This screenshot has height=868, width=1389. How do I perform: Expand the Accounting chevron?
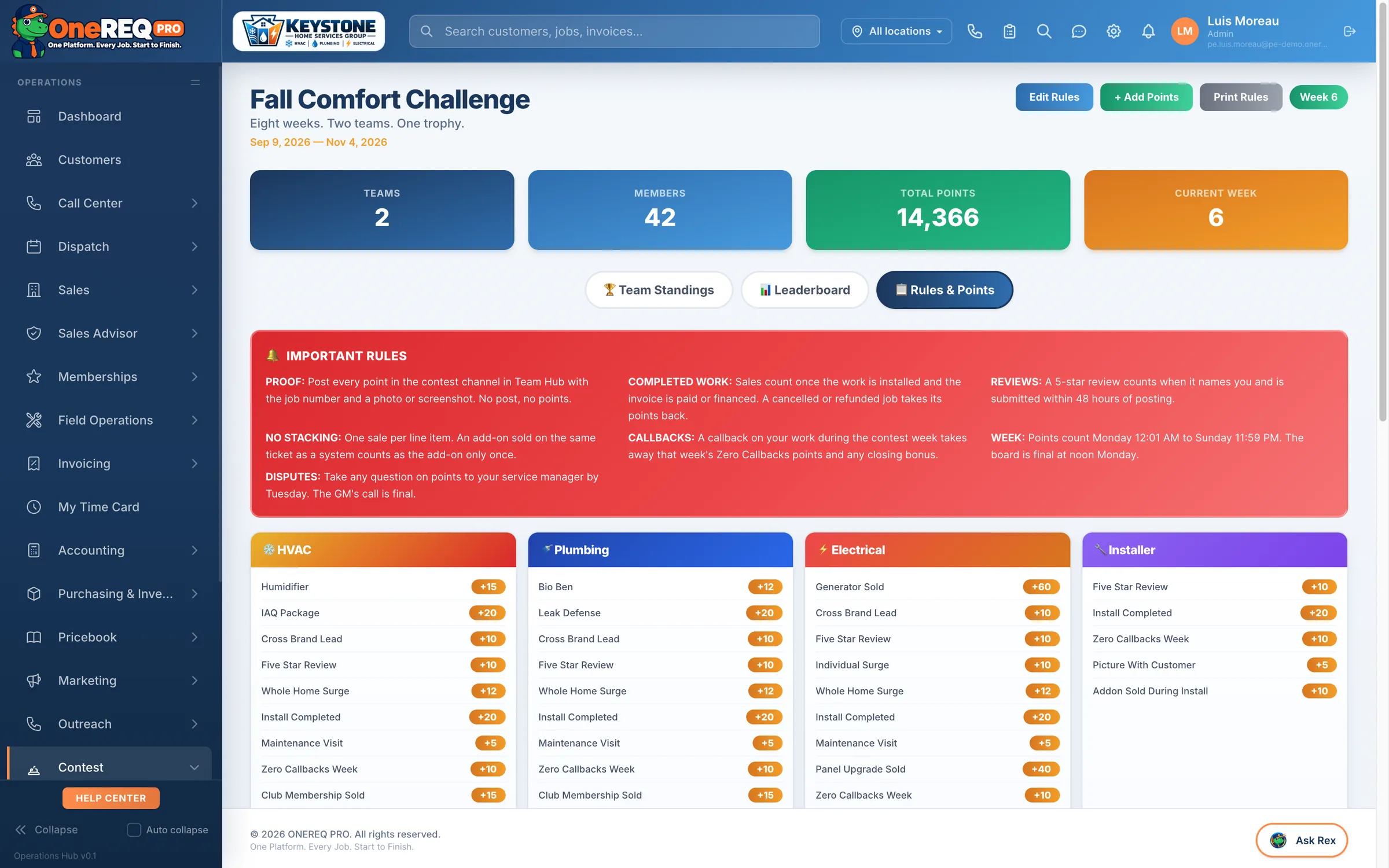194,550
